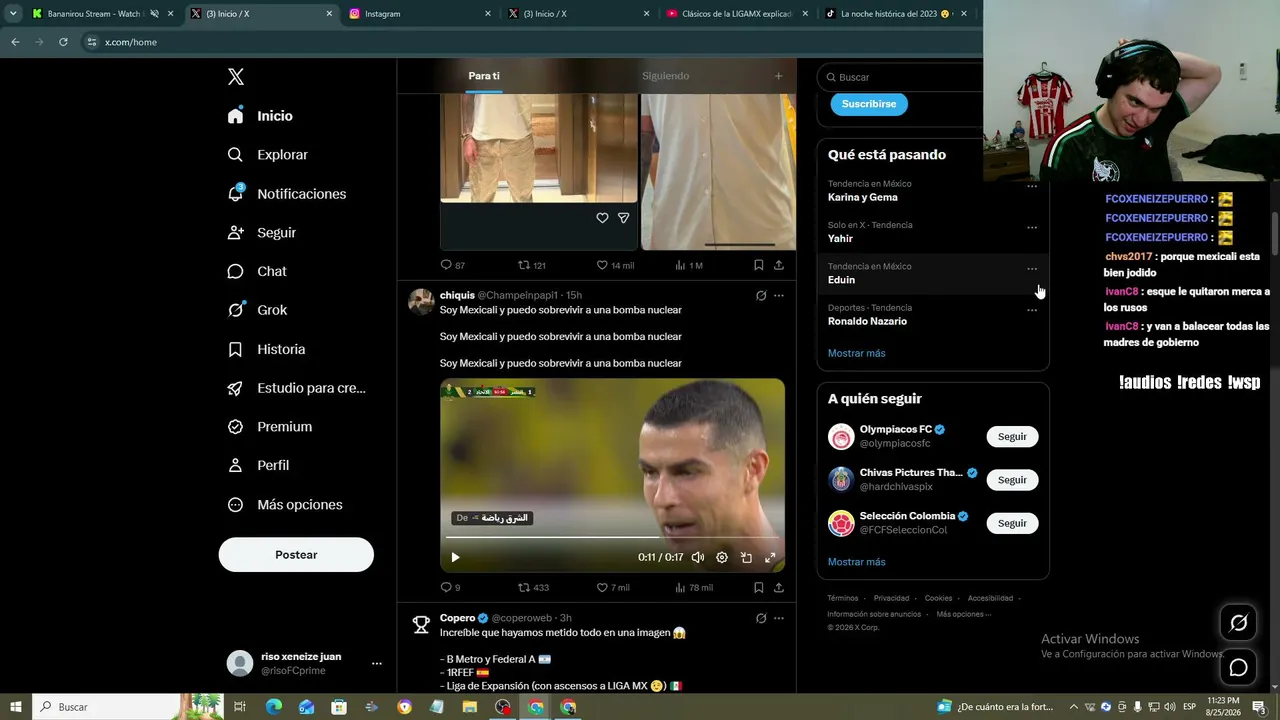Open more options on chiquis post
Image resolution: width=1280 pixels, height=720 pixels.
tap(779, 296)
